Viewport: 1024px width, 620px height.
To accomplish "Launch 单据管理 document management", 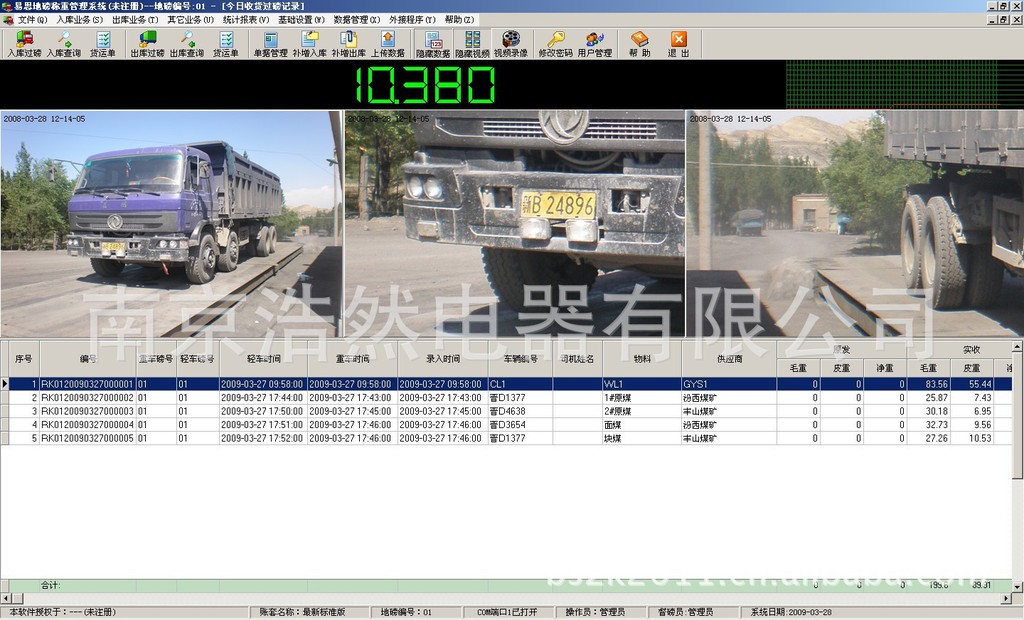I will pyautogui.click(x=269, y=44).
